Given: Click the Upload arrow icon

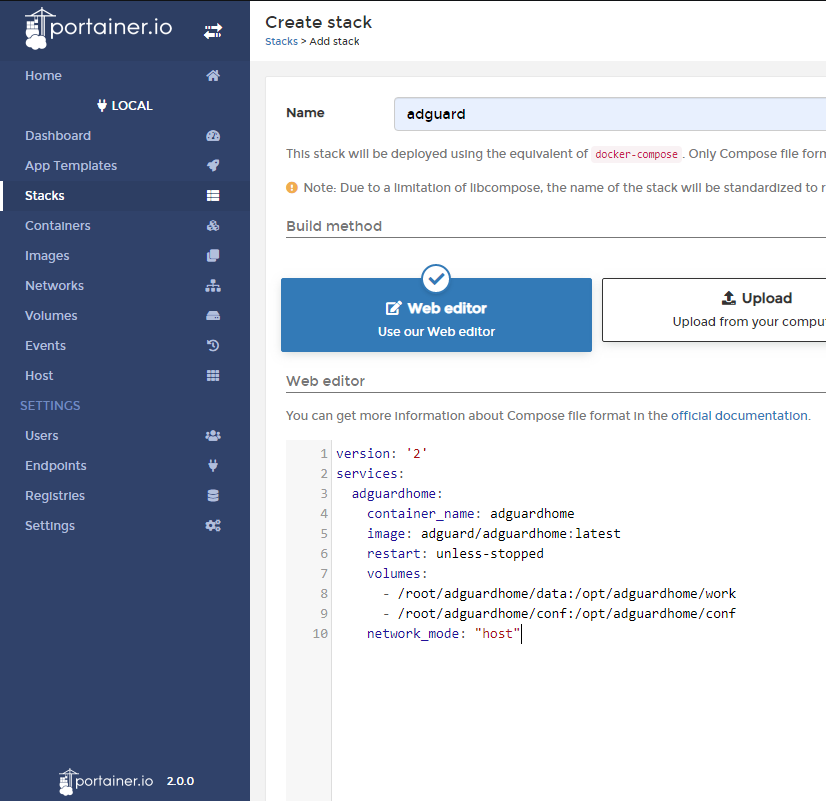Looking at the screenshot, I should (x=729, y=298).
